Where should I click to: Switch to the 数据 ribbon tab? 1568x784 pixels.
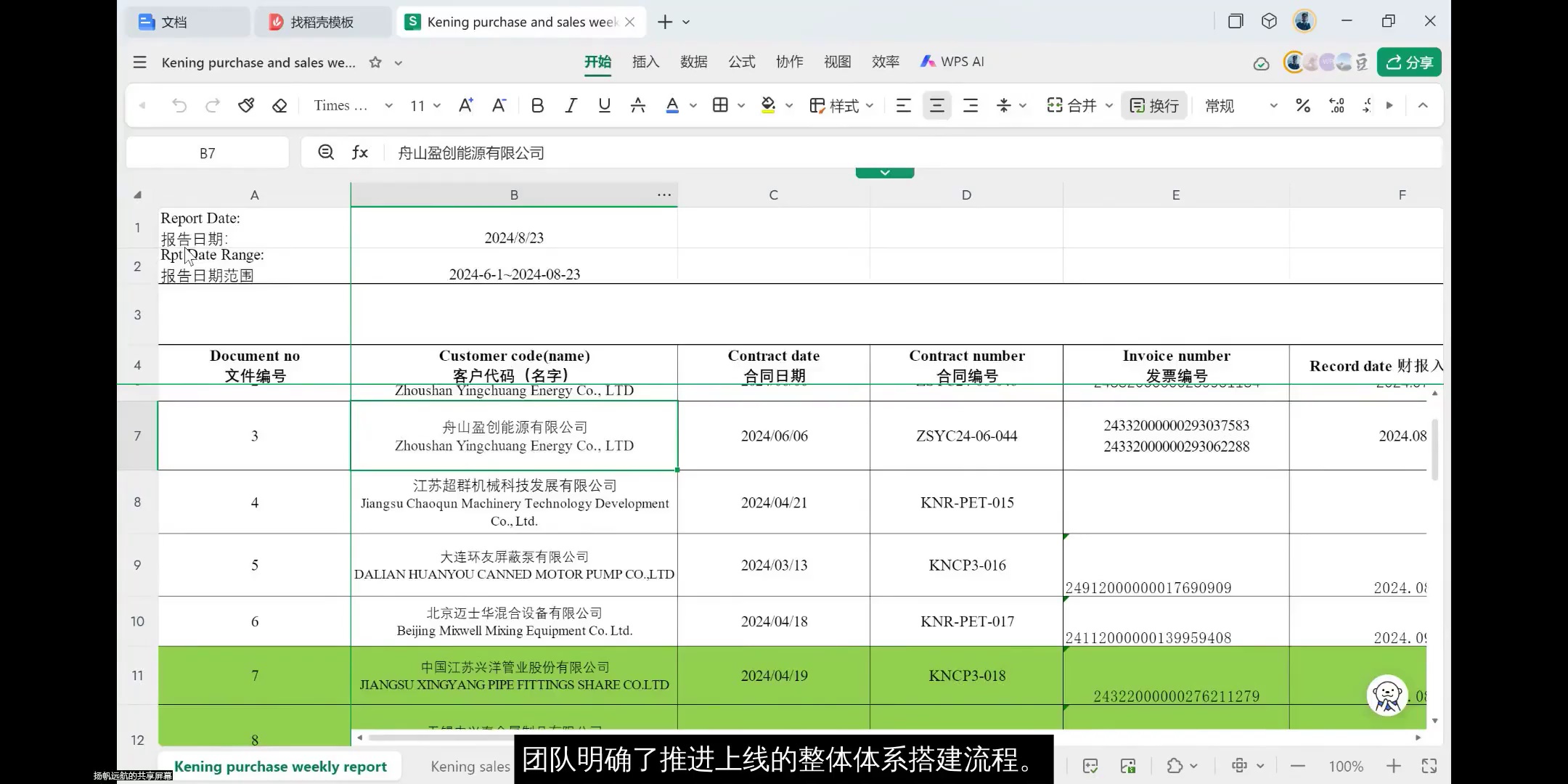click(x=694, y=62)
